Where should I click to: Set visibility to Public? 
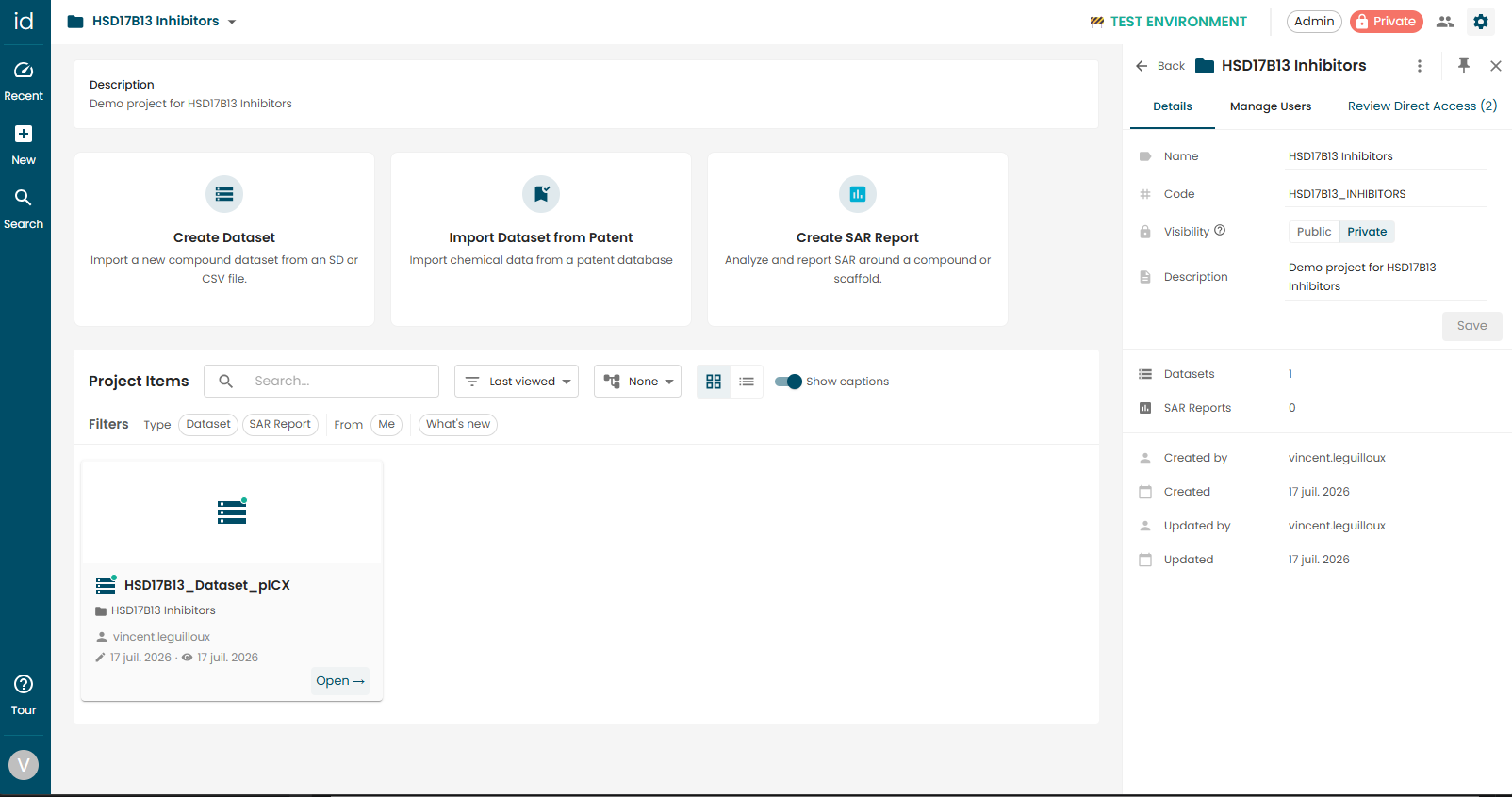click(x=1314, y=232)
